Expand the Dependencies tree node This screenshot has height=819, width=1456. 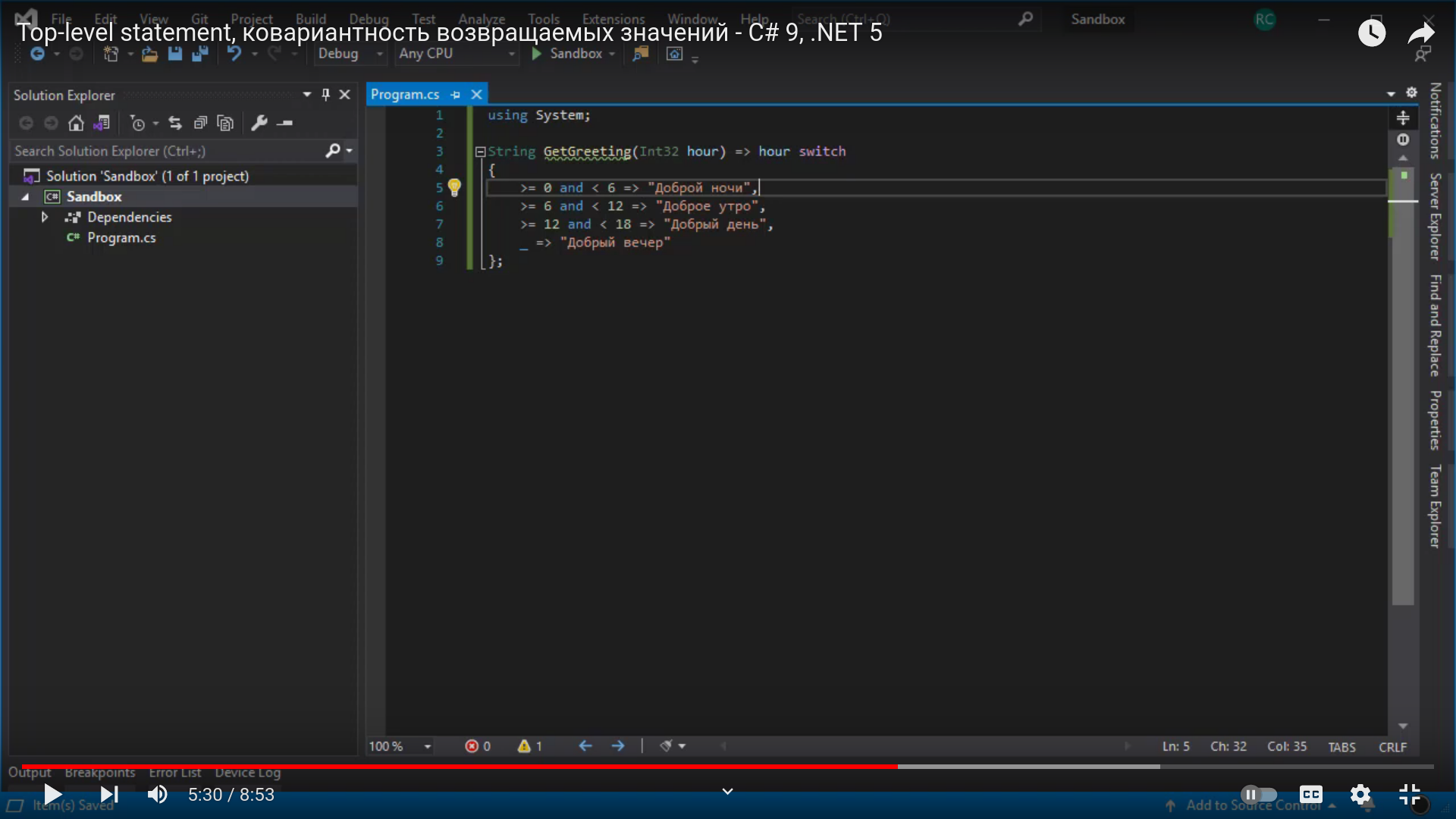pos(45,218)
